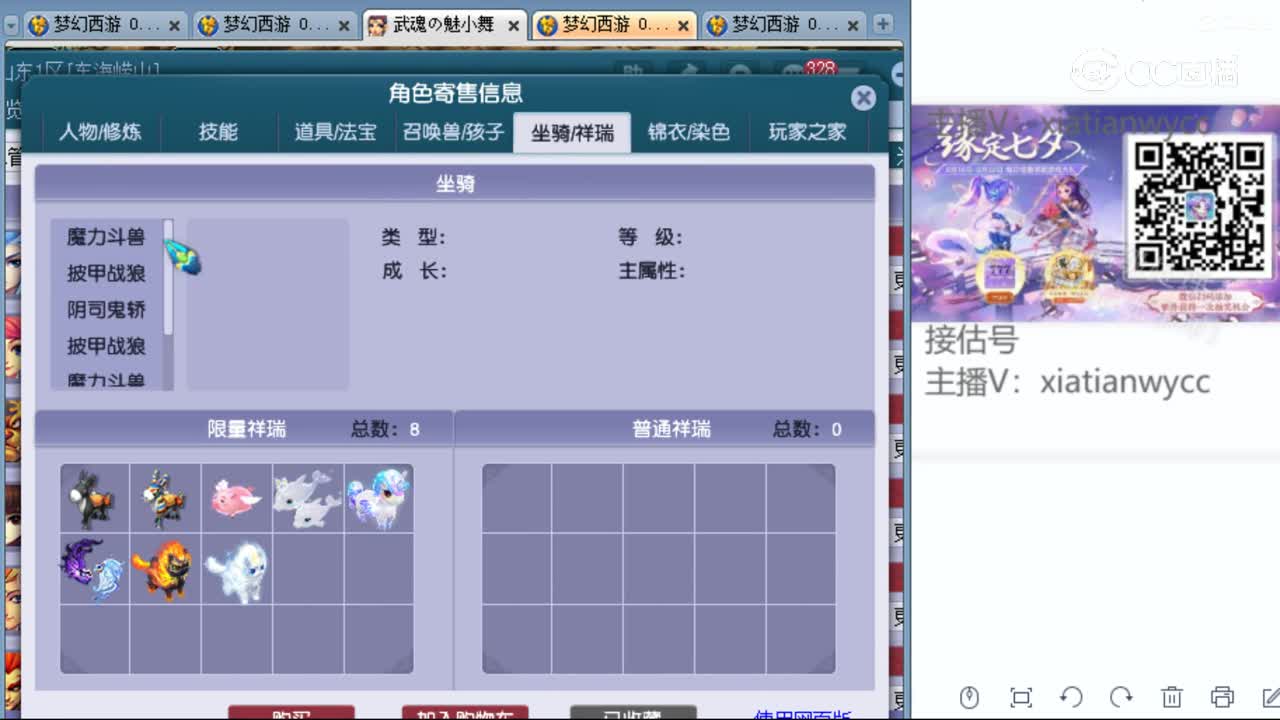Select the 坐骑/祥瑞 tab

pyautogui.click(x=572, y=132)
